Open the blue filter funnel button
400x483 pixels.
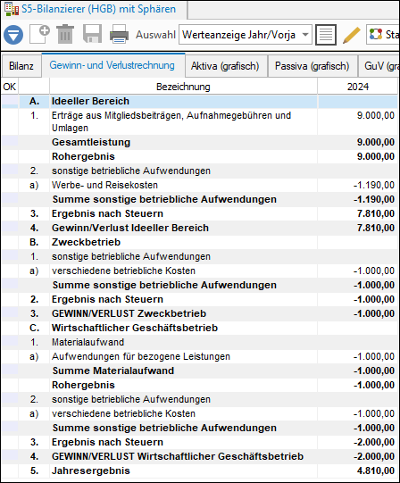pyautogui.click(x=13, y=35)
